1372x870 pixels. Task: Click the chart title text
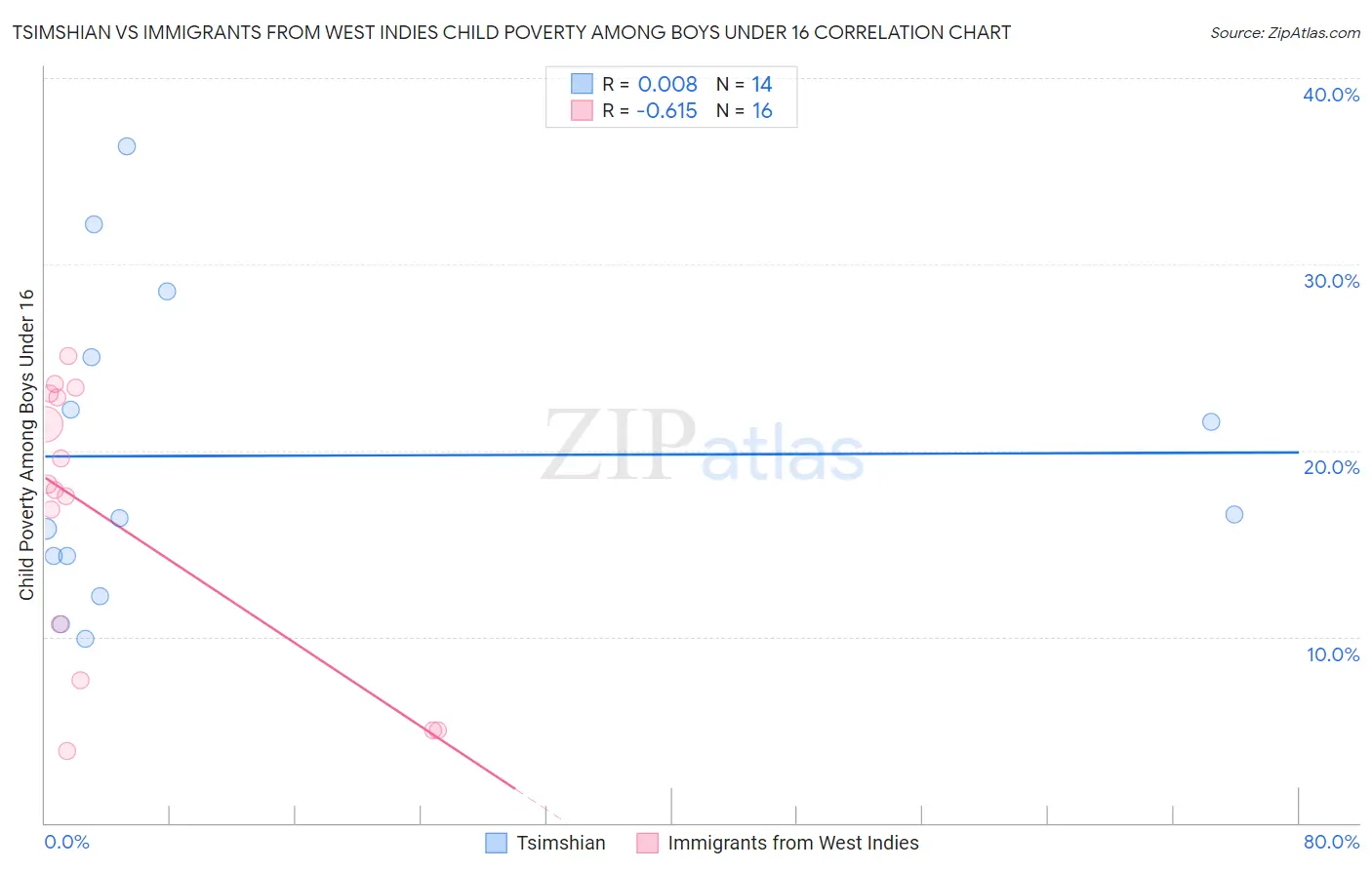click(511, 32)
